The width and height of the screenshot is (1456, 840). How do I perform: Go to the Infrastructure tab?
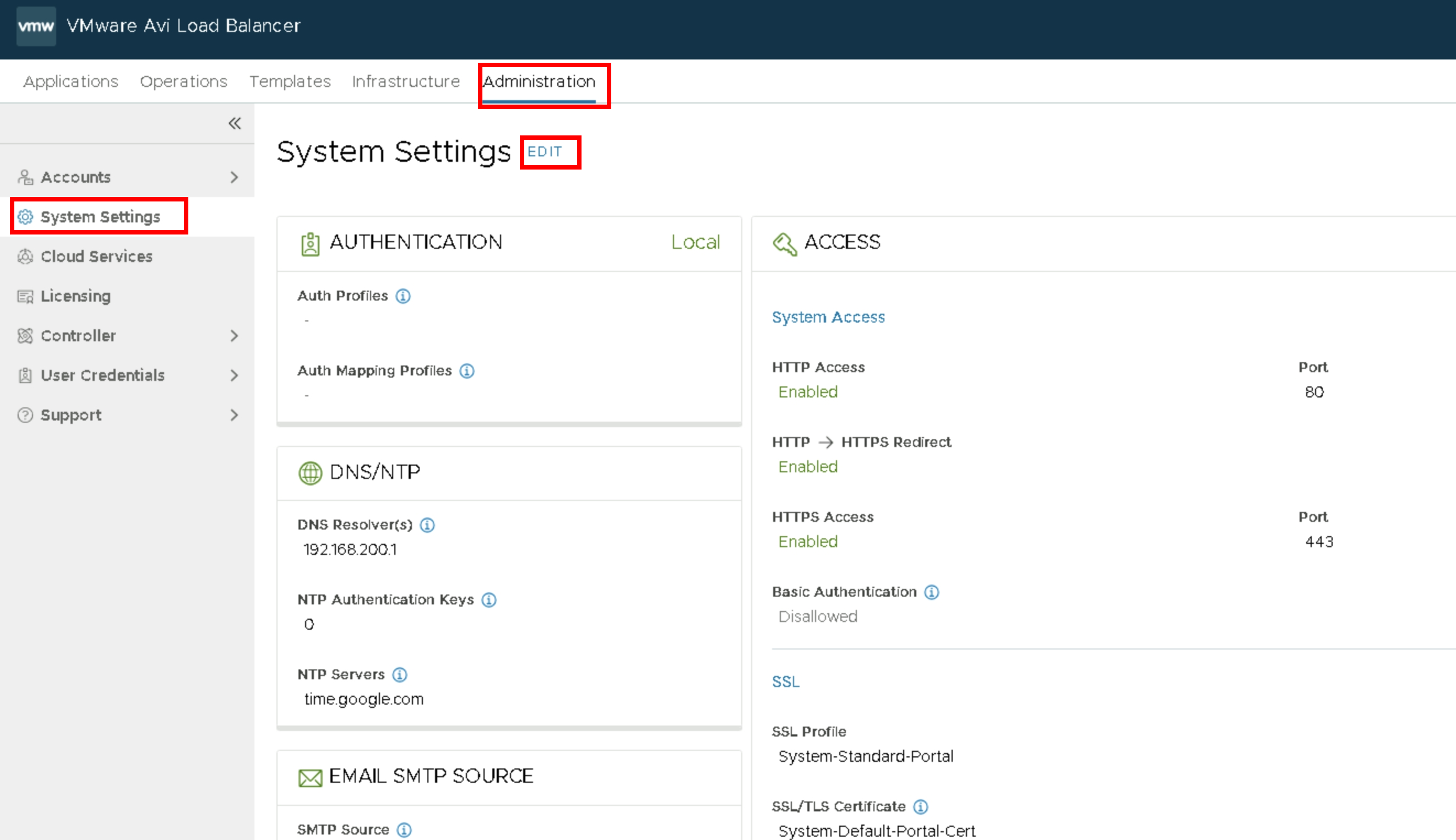point(406,82)
